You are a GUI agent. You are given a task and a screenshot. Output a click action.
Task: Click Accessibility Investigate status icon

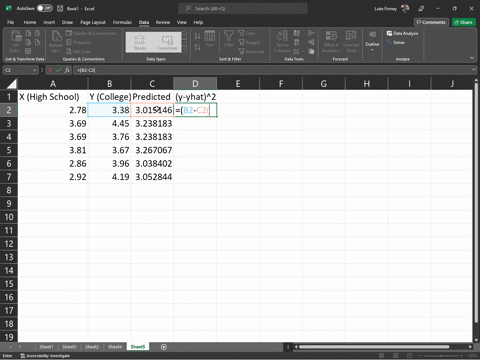[x=45, y=356]
